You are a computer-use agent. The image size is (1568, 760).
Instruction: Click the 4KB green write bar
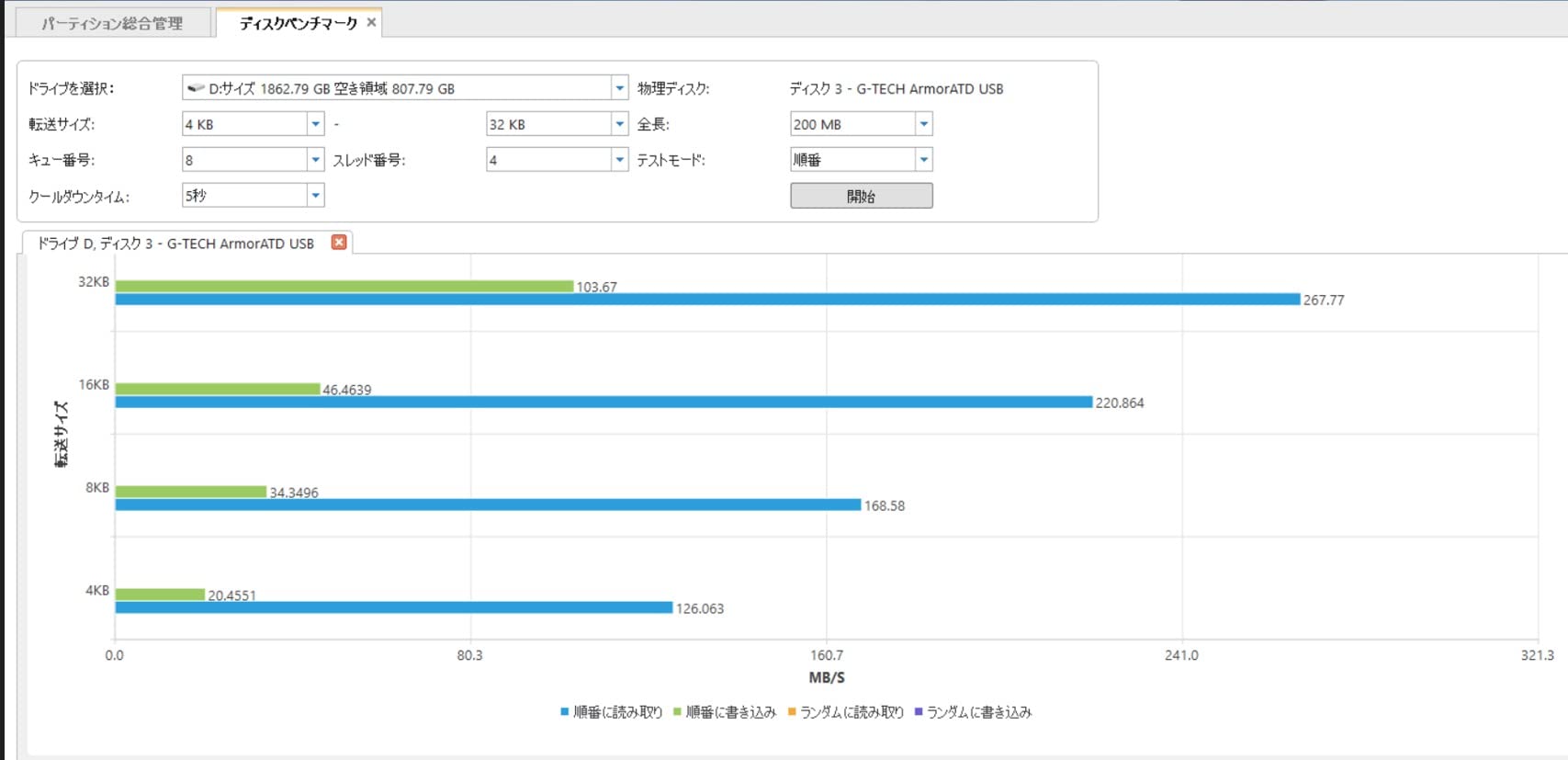point(160,595)
